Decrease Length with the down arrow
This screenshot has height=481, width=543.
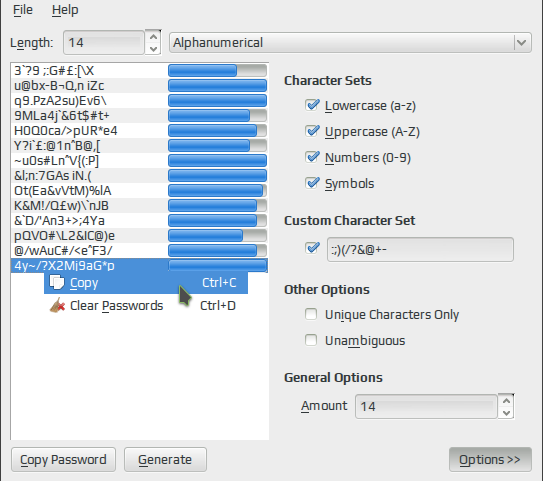pos(153,49)
